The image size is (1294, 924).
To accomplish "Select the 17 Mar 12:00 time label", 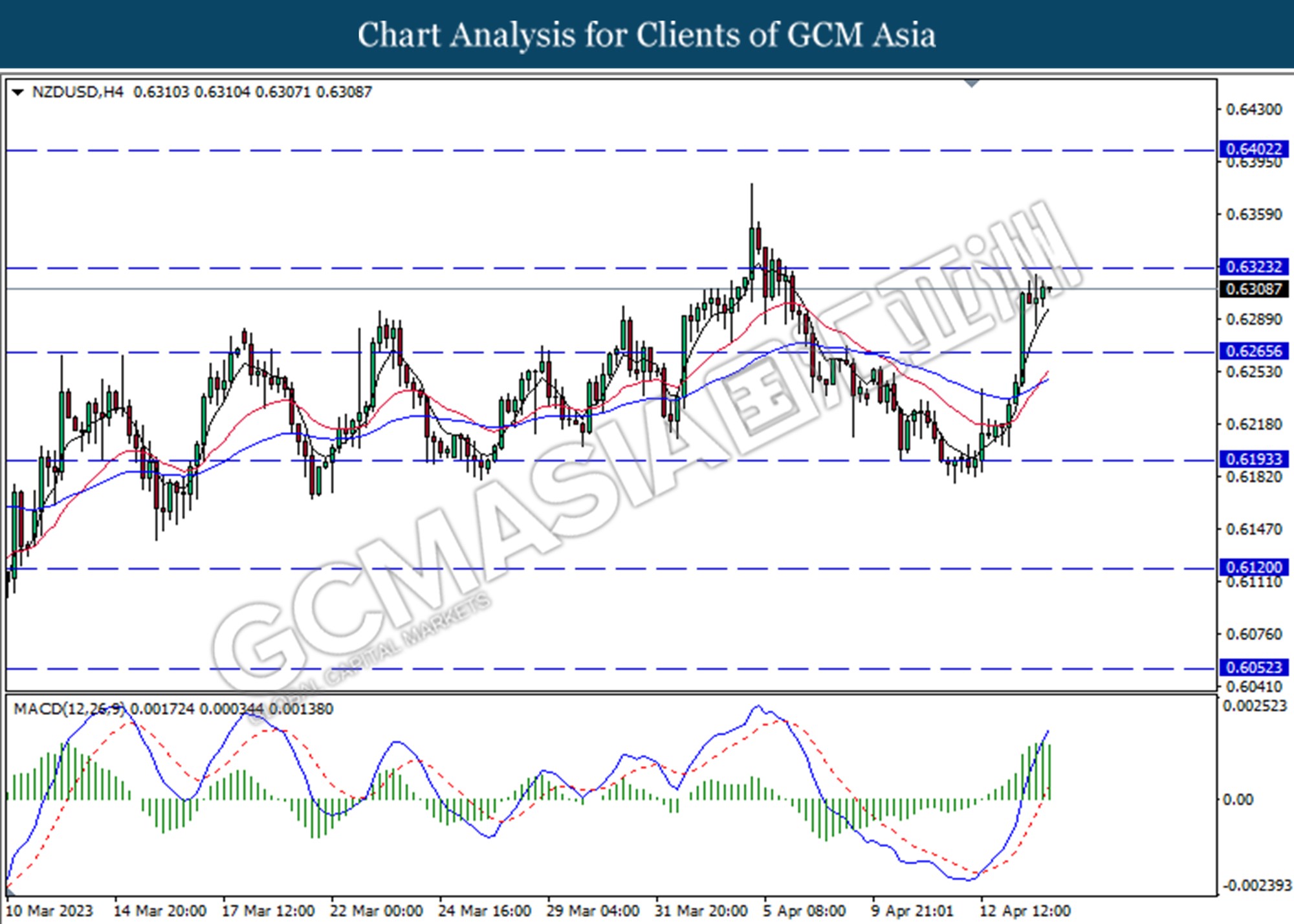I will pyautogui.click(x=269, y=911).
